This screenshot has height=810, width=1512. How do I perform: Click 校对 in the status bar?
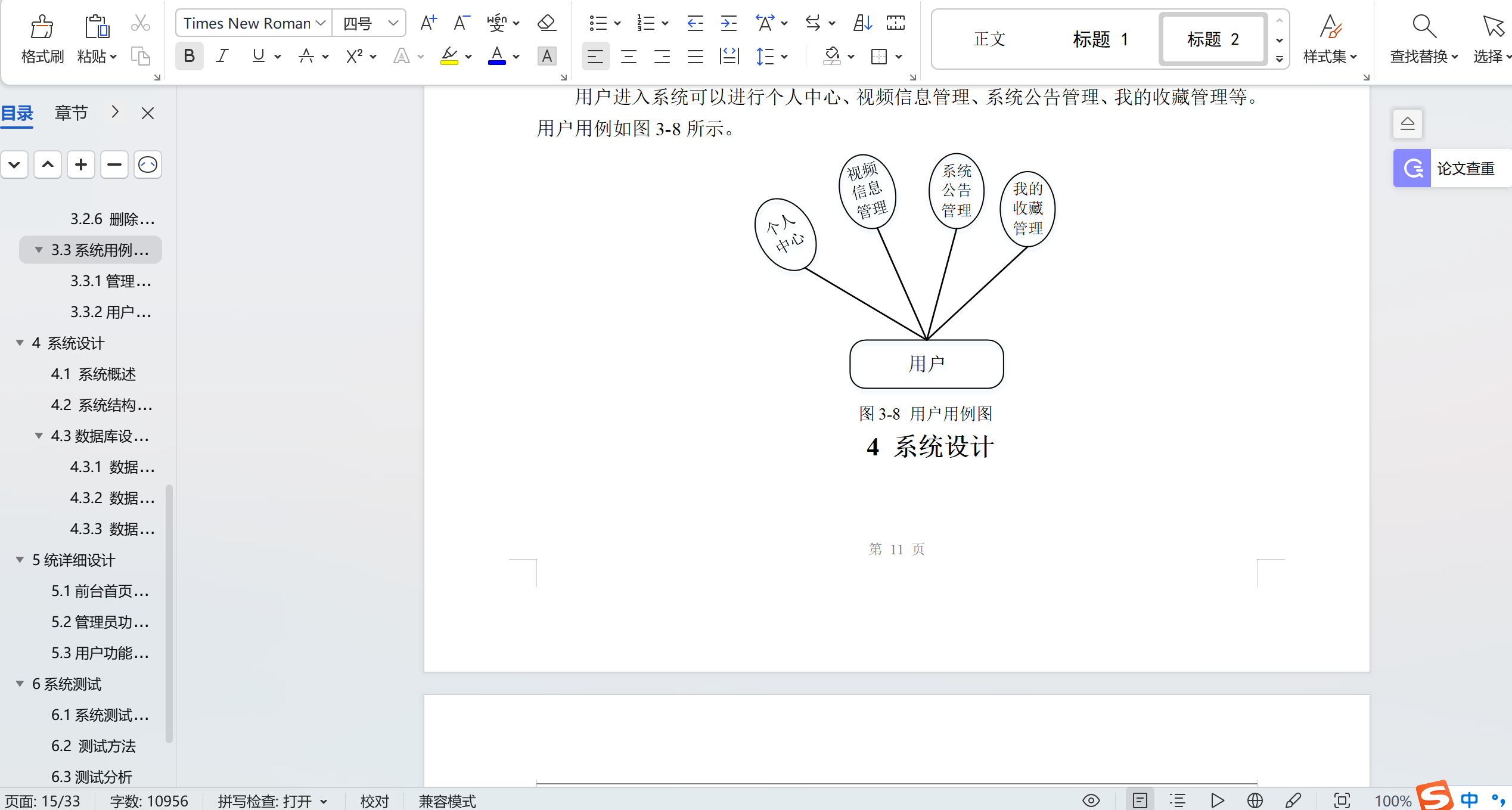pyautogui.click(x=375, y=801)
